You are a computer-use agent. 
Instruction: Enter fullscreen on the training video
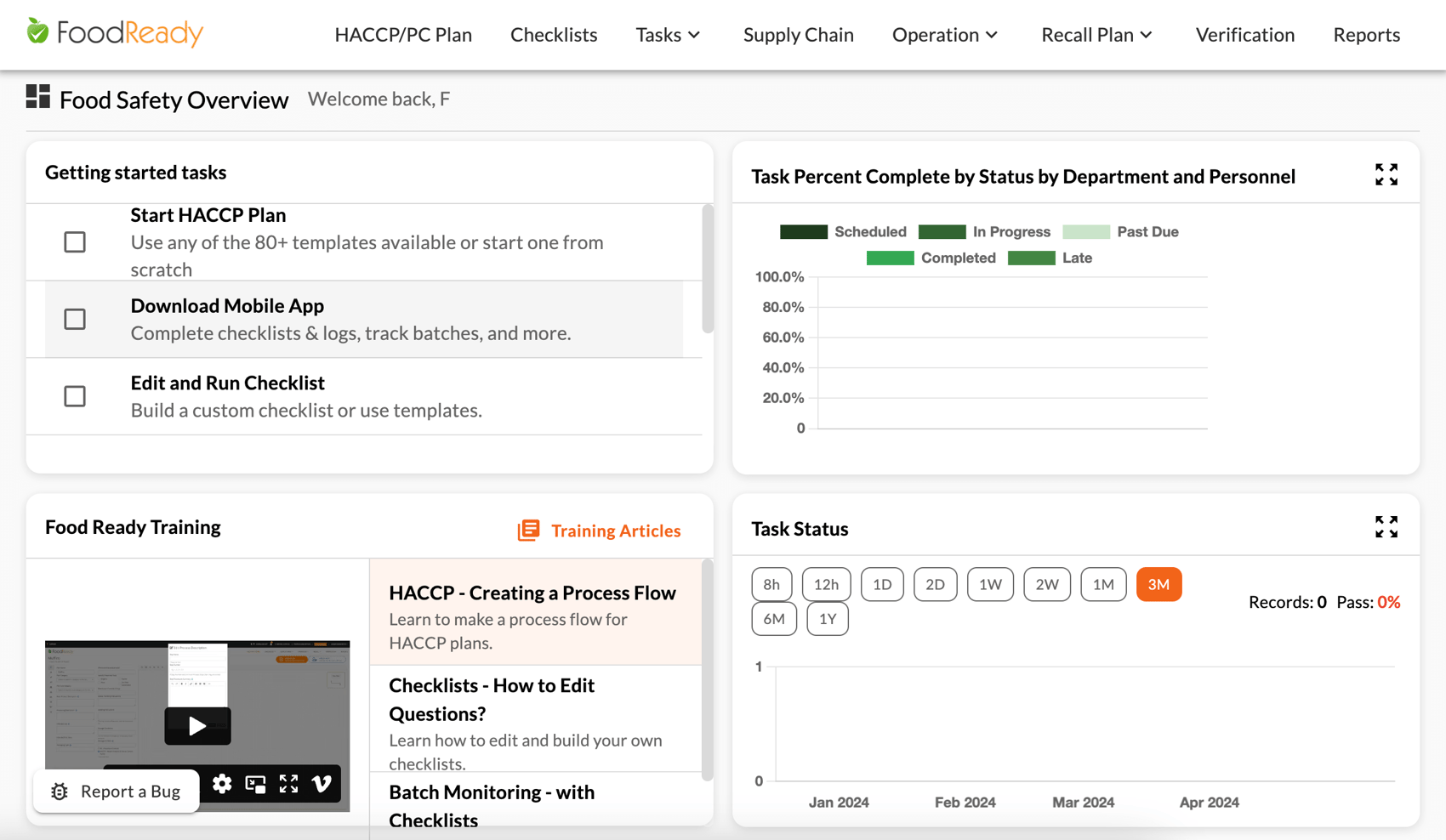pyautogui.click(x=288, y=784)
